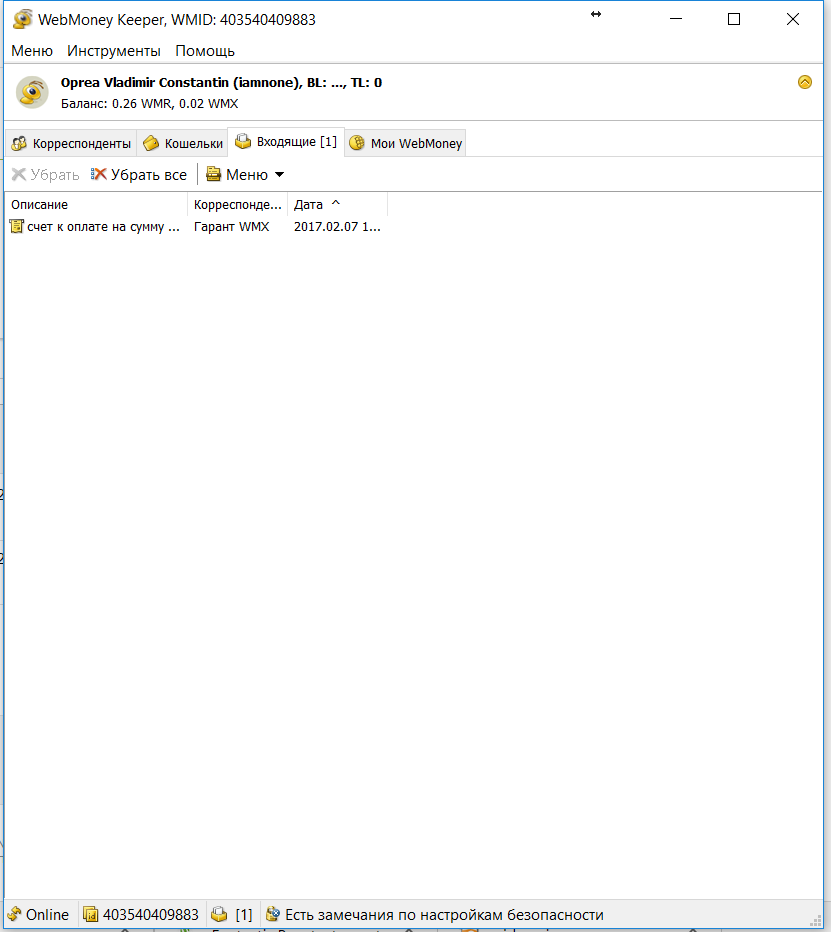Viewport: 831px width, 932px height.
Task: Click the WMID 403540409883 status bar item
Action: click(x=141, y=914)
